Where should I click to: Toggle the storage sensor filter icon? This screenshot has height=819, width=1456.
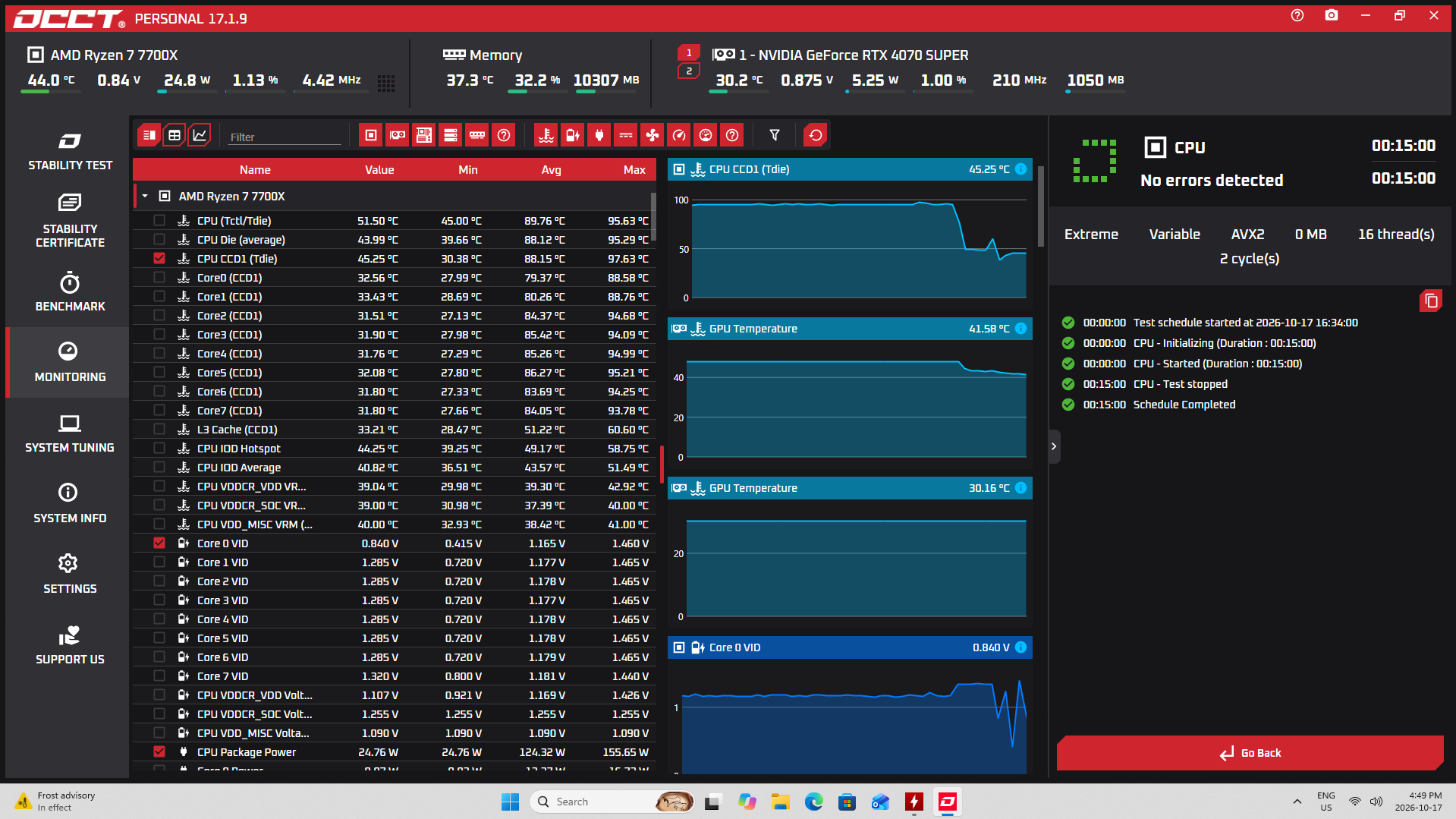[x=451, y=136]
